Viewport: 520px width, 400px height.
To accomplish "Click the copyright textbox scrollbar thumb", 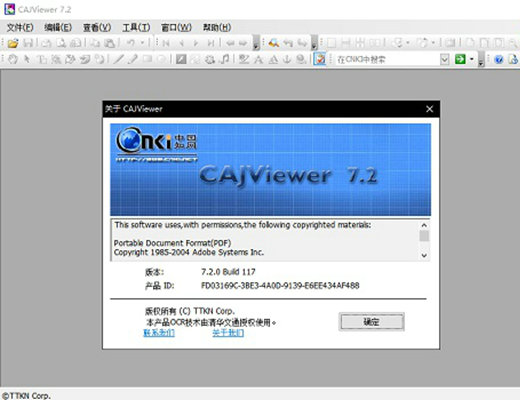I will (x=424, y=236).
